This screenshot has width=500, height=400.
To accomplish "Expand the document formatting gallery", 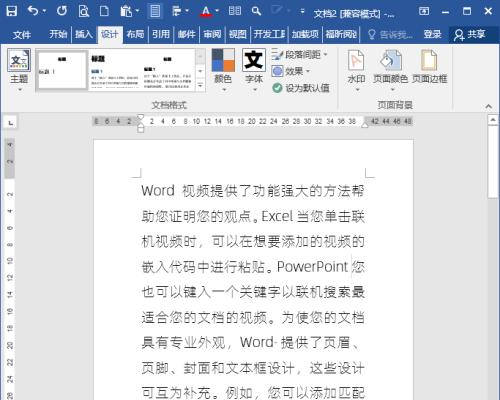I will tap(200, 86).
